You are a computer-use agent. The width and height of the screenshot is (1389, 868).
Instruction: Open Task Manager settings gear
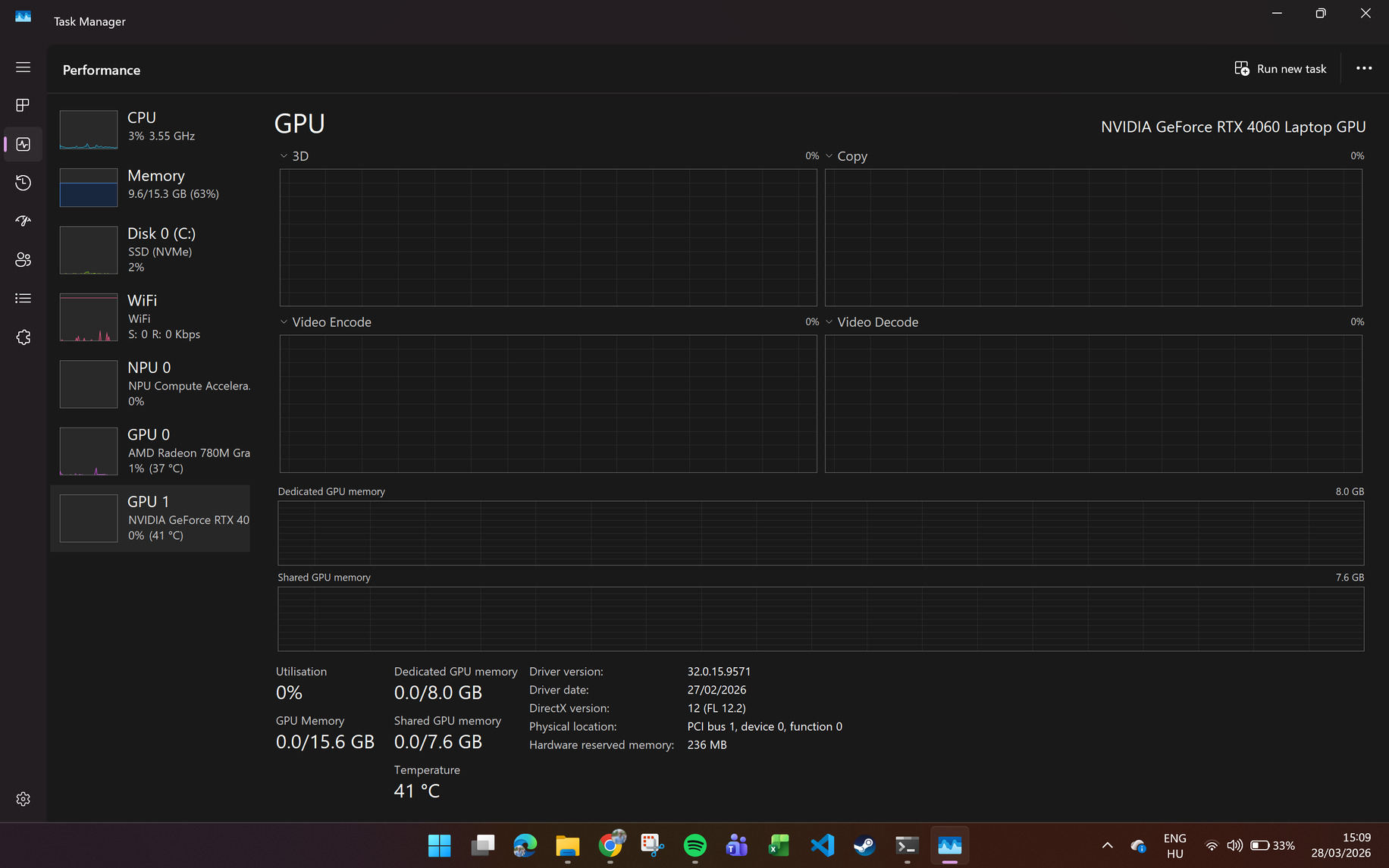click(24, 799)
